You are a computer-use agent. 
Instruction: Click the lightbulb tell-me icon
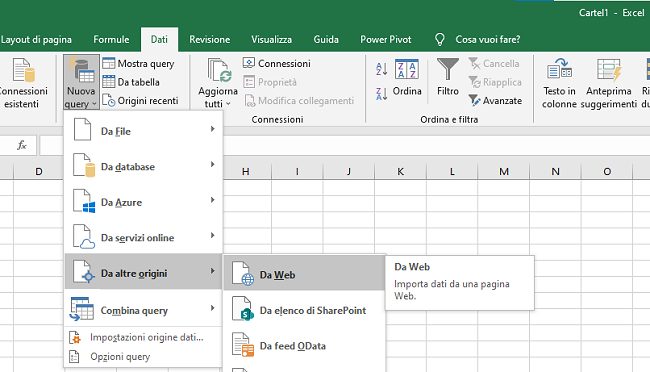click(x=439, y=39)
